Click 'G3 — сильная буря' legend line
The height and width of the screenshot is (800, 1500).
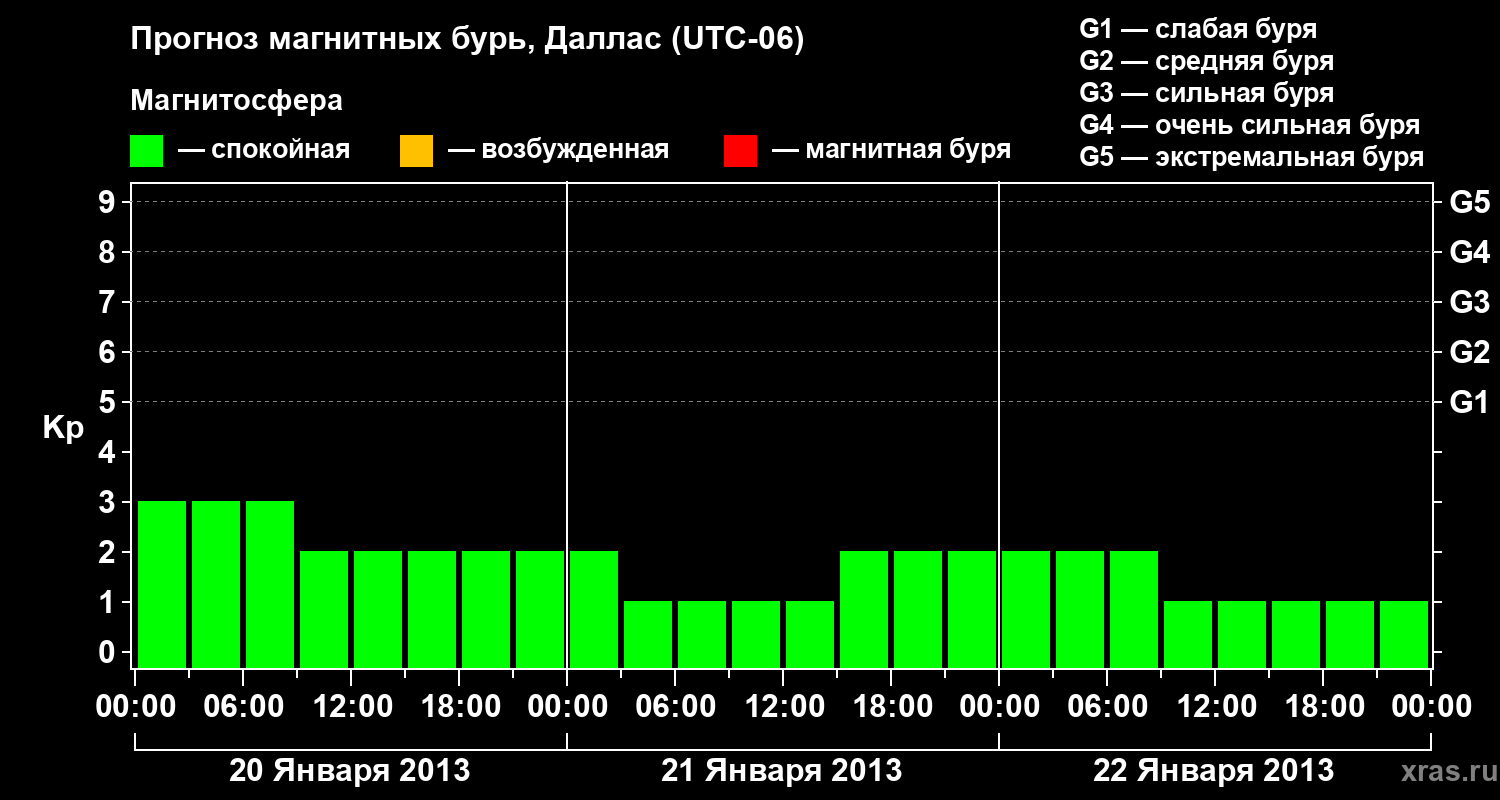coord(1207,93)
